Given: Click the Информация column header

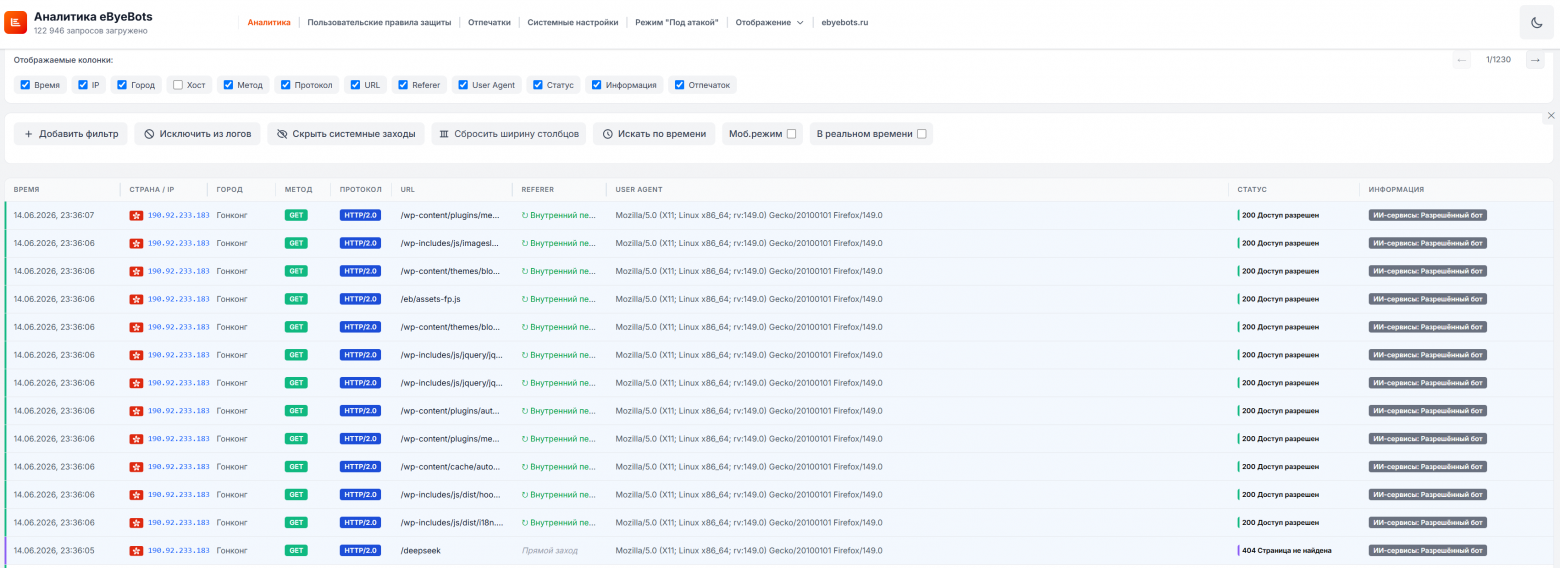Looking at the screenshot, I should point(1396,189).
